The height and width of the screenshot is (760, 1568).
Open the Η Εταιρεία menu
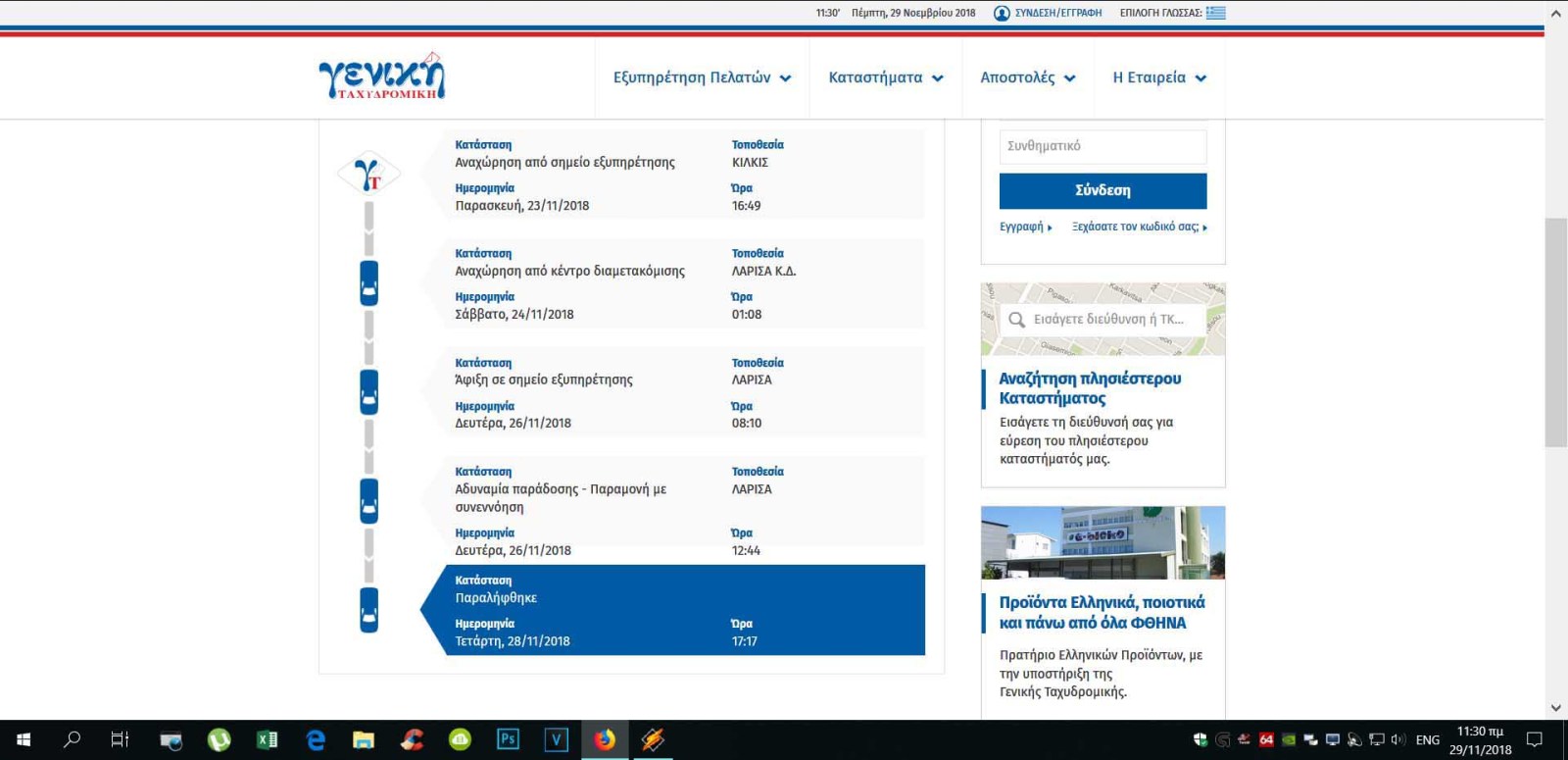(x=1159, y=77)
